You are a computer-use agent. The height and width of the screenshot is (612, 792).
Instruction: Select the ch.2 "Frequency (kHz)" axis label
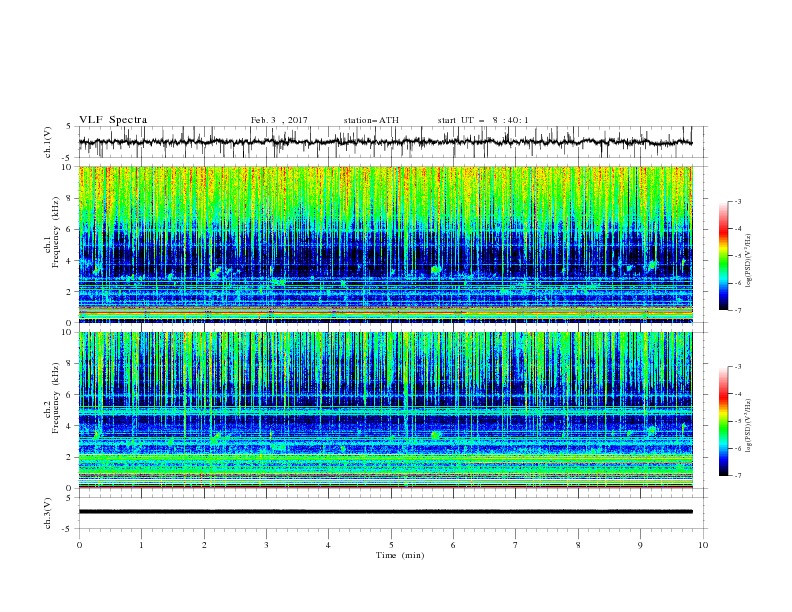[x=56, y=397]
